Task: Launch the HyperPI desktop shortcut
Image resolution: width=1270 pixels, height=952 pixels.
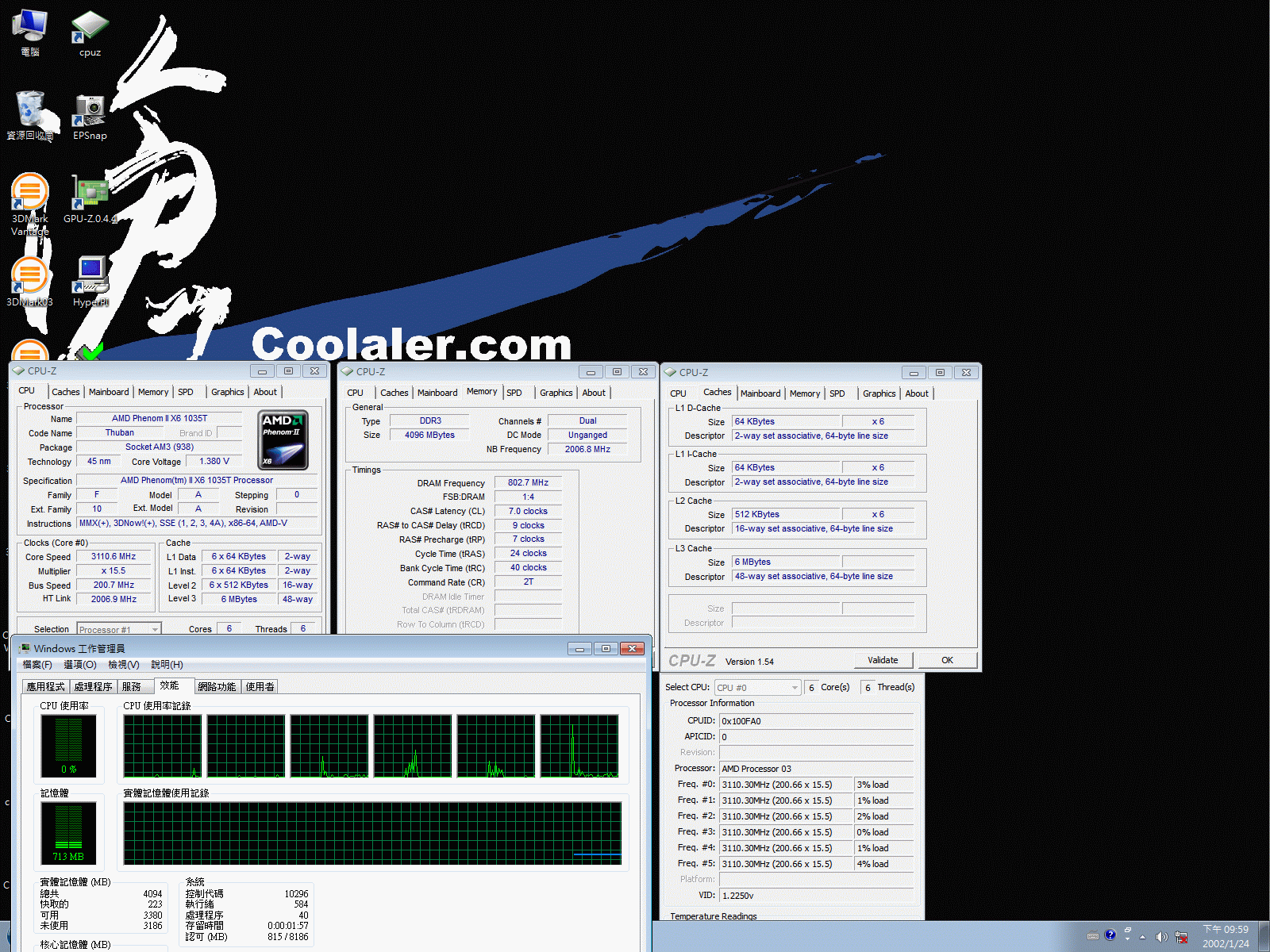Action: tap(90, 282)
